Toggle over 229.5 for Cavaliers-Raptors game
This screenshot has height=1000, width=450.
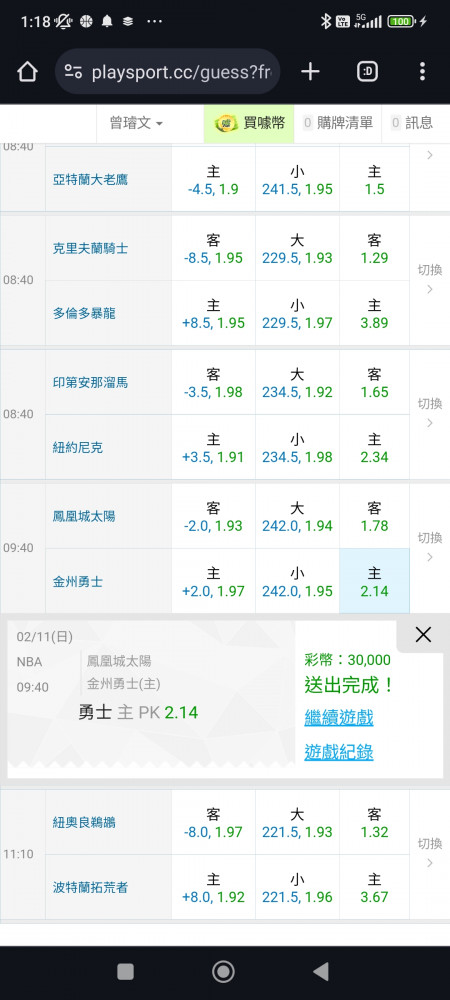point(297,248)
